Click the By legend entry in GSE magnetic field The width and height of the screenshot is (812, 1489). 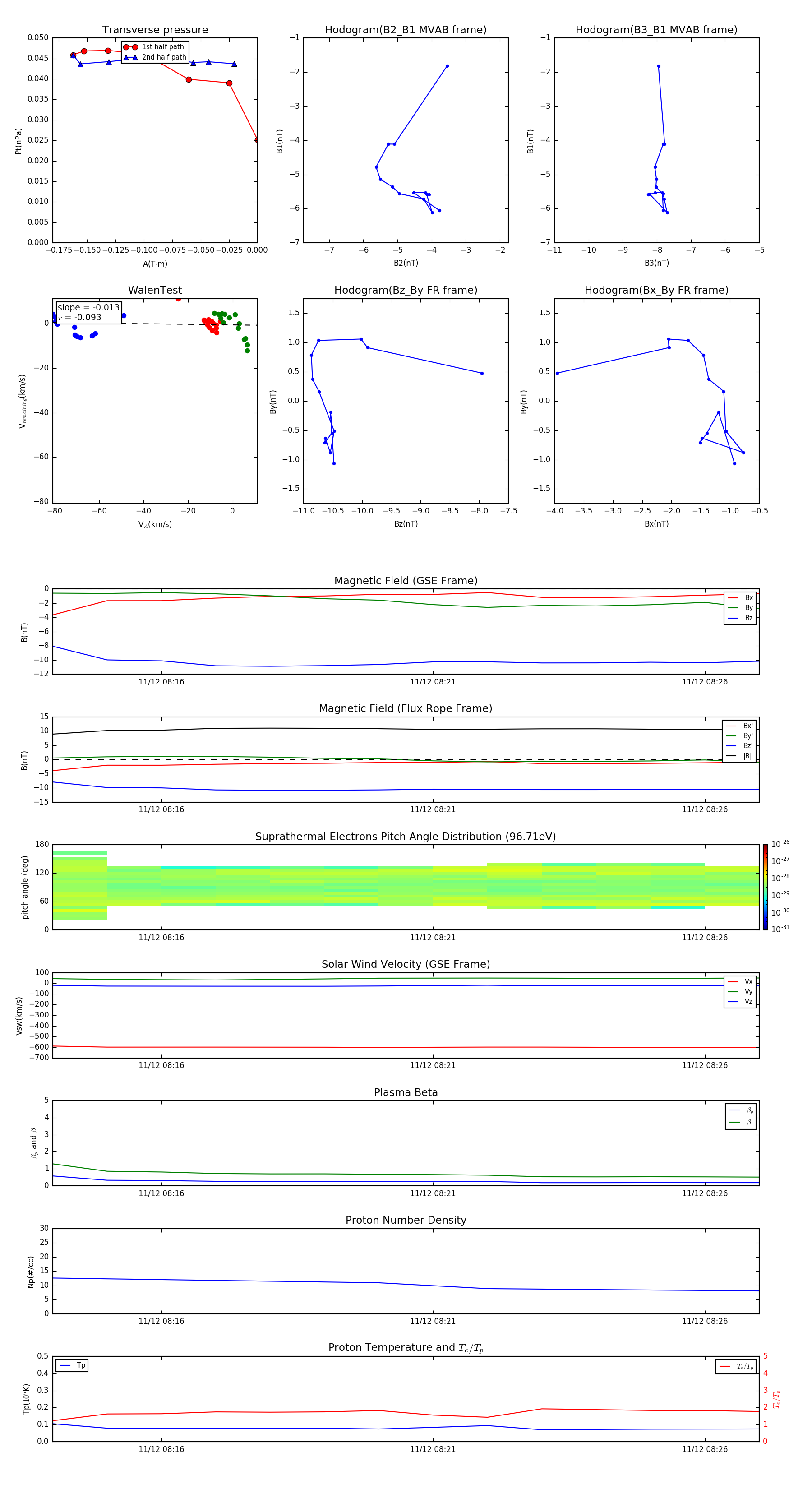pos(740,607)
